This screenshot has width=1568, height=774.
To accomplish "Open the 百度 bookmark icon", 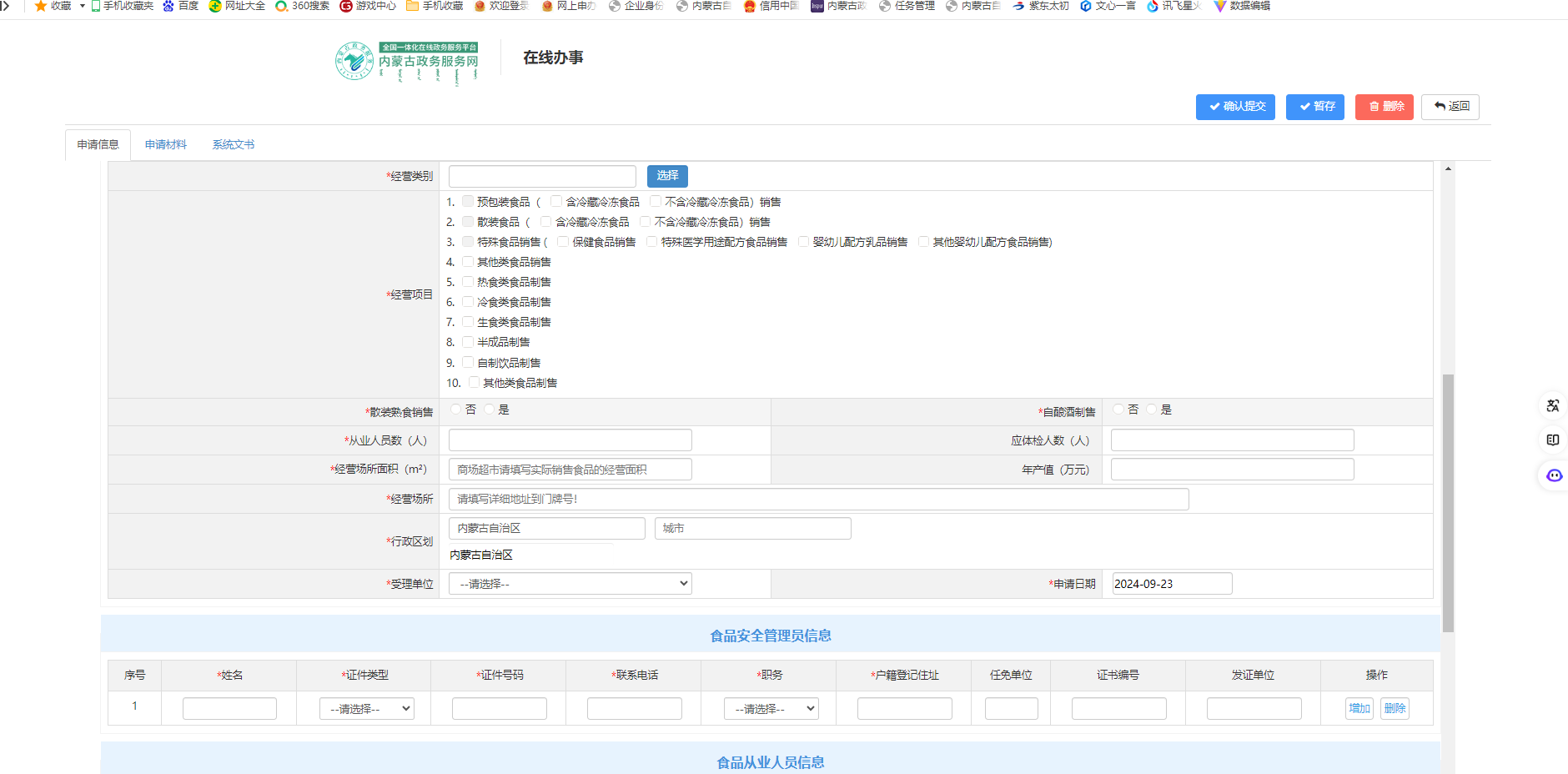I will [169, 6].
